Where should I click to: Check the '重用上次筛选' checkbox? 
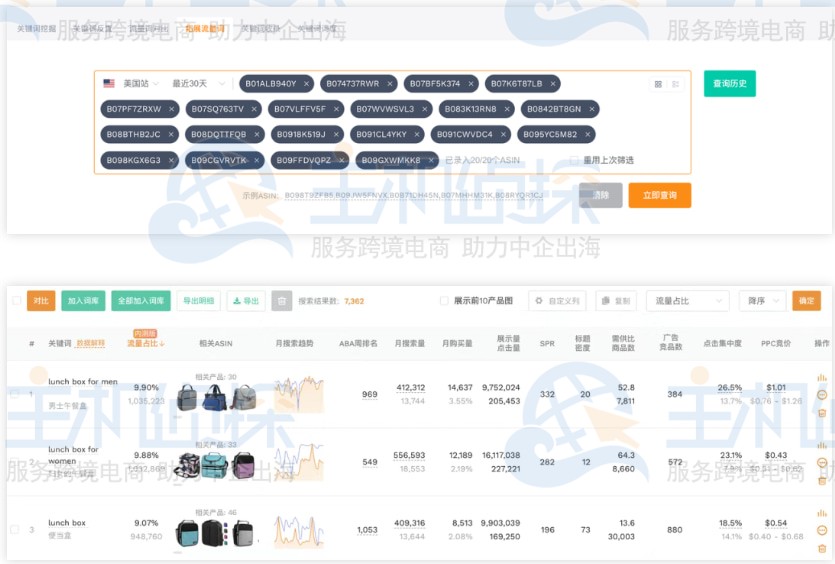tap(574, 160)
